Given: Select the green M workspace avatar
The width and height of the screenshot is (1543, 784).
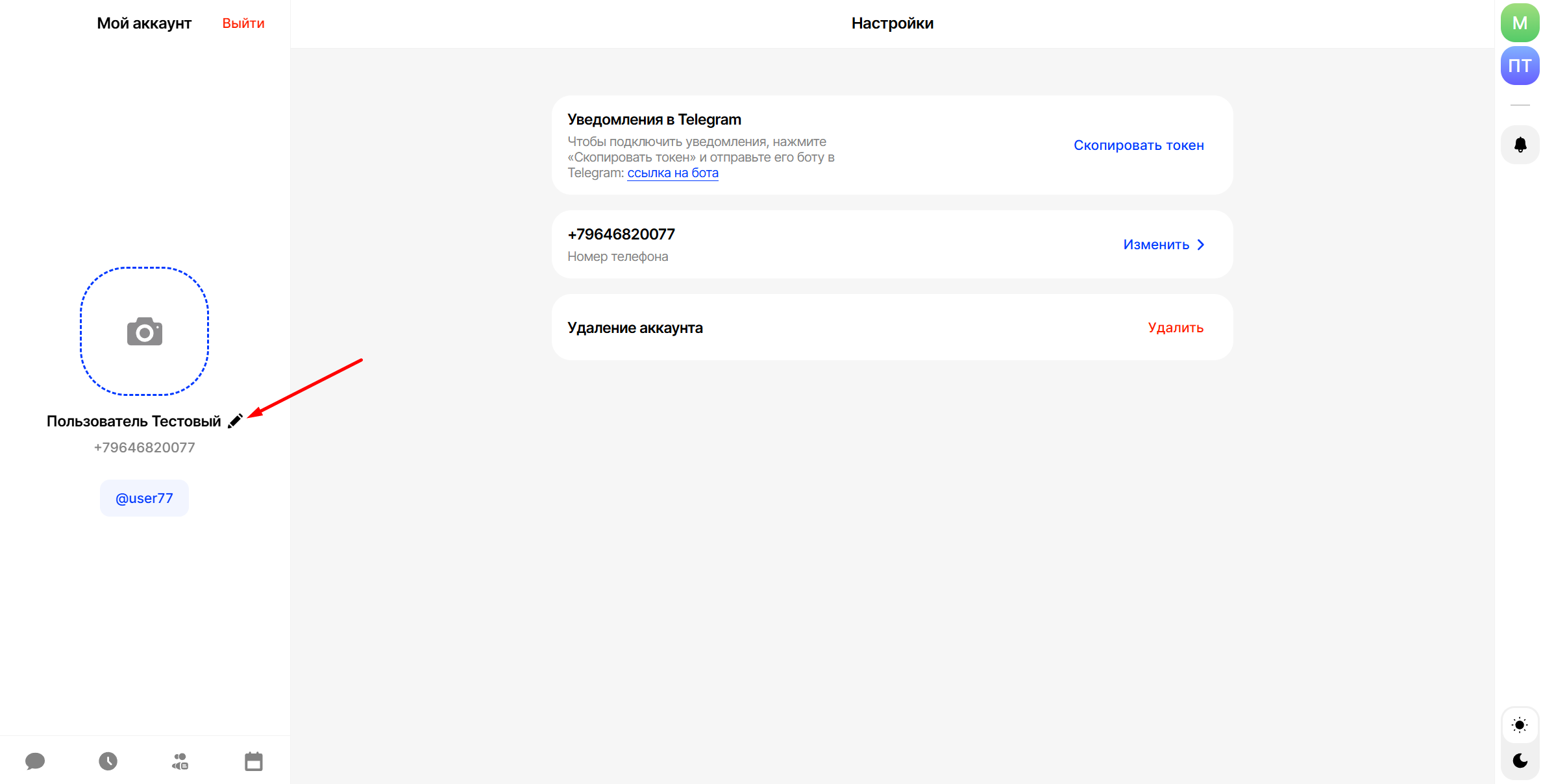Looking at the screenshot, I should point(1520,23).
